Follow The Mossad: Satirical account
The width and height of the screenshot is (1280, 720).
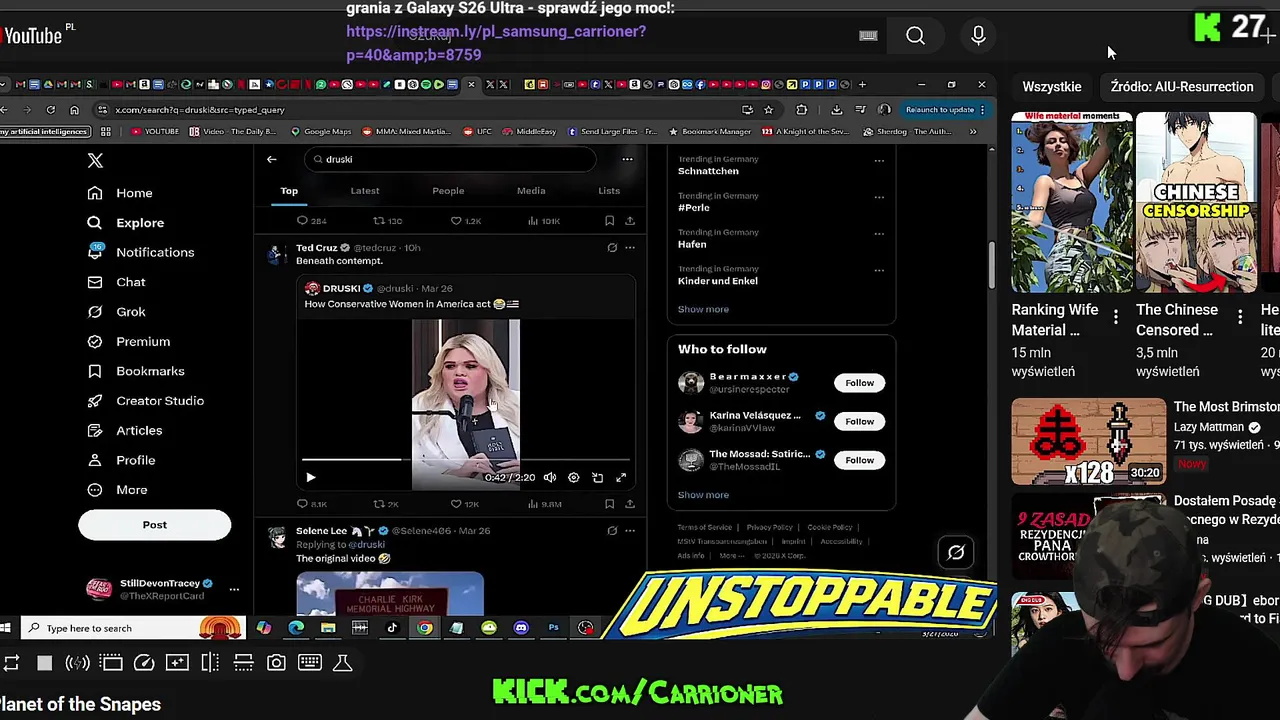click(859, 460)
